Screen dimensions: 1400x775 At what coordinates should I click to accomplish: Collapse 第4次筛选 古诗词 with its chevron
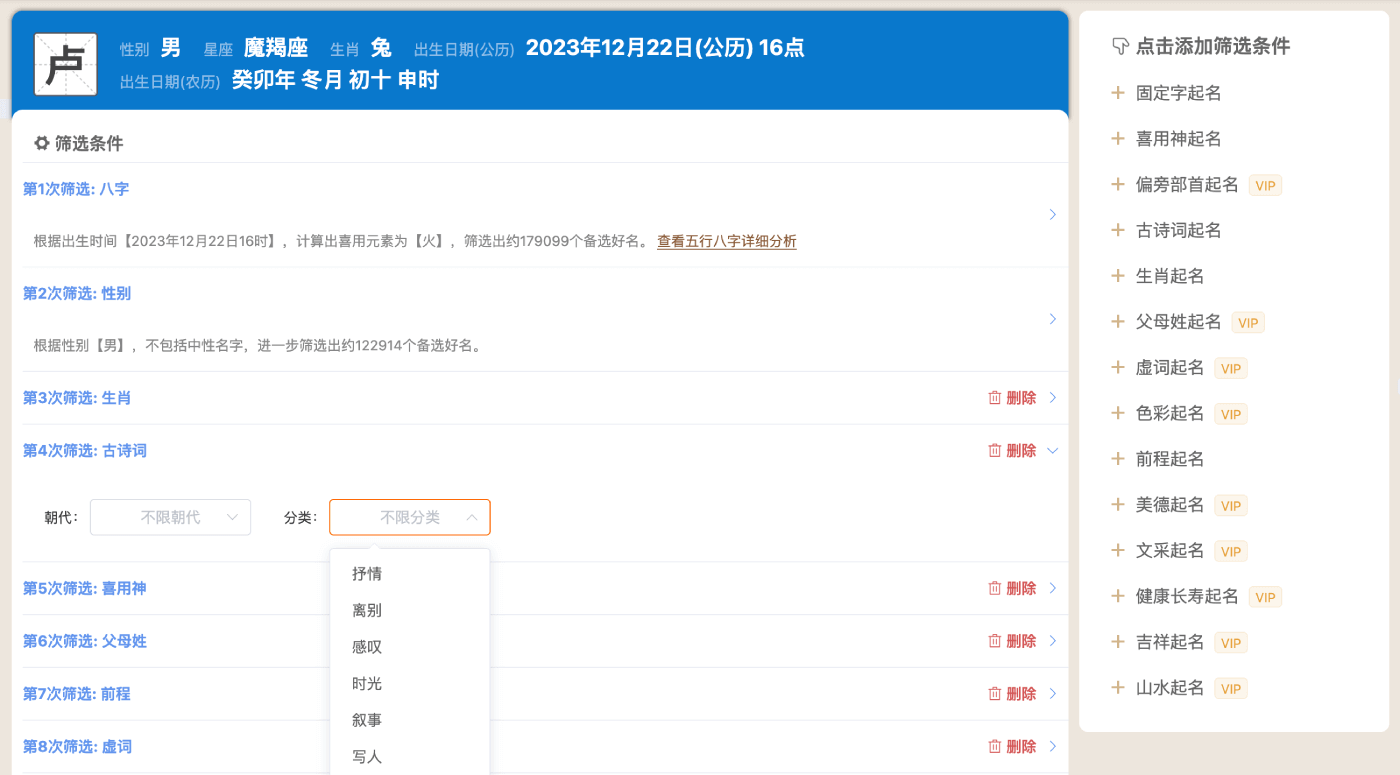[1052, 451]
